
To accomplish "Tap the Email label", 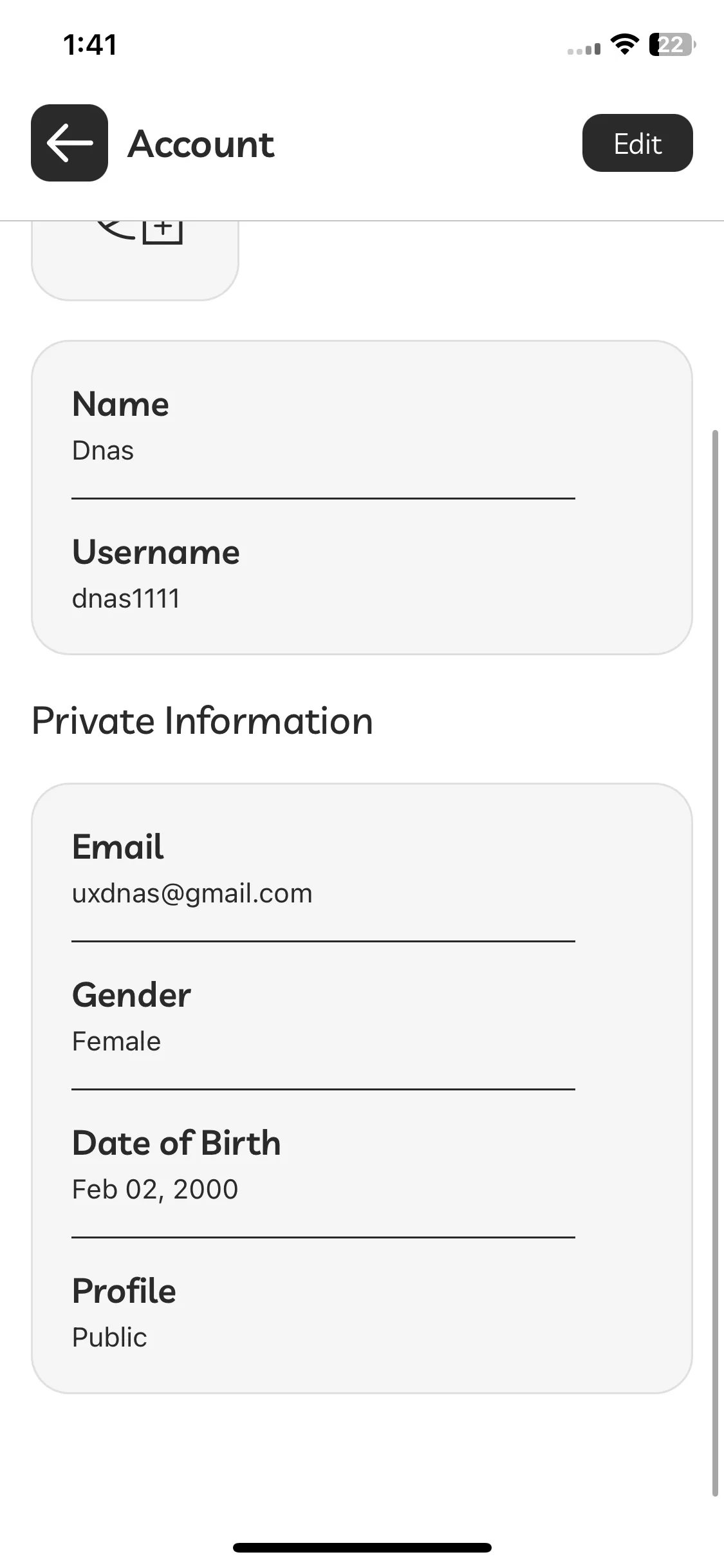I will (x=118, y=846).
